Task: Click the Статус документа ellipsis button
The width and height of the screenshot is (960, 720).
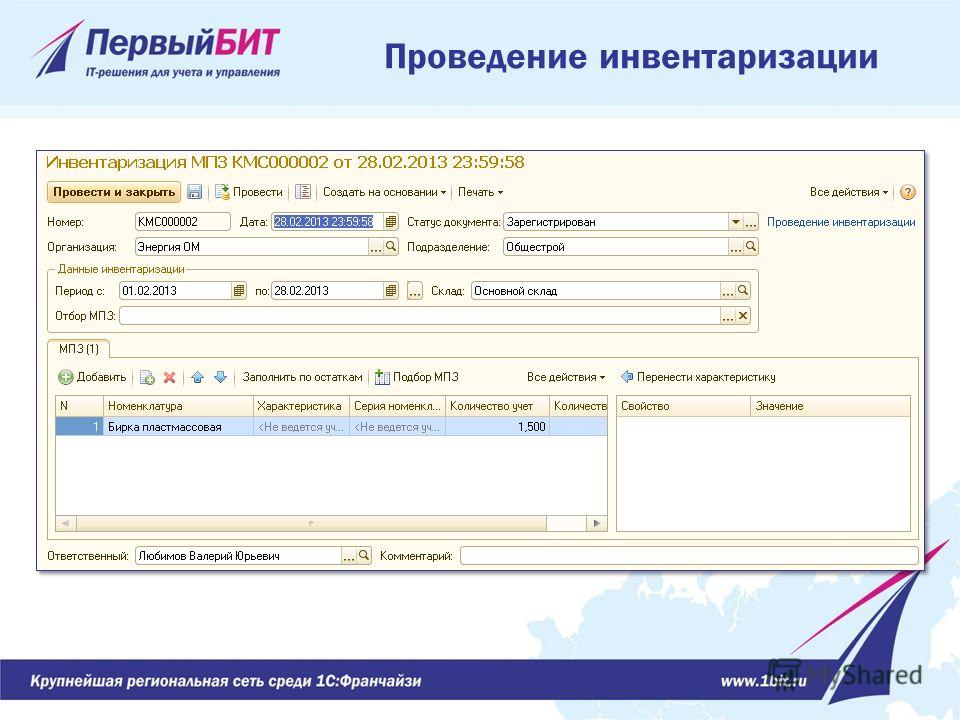Action: [751, 222]
